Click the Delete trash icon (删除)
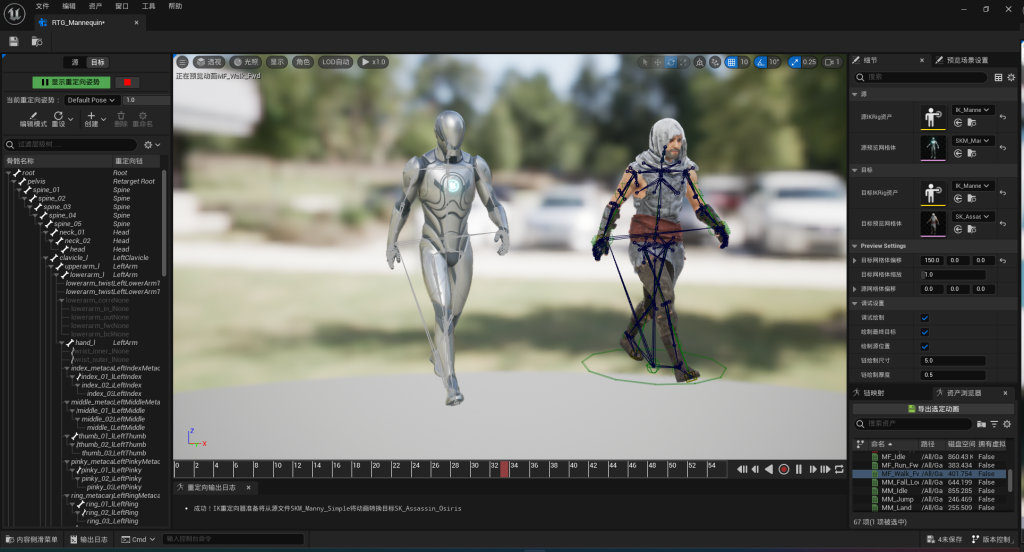The height and width of the screenshot is (552, 1024). pos(121,119)
